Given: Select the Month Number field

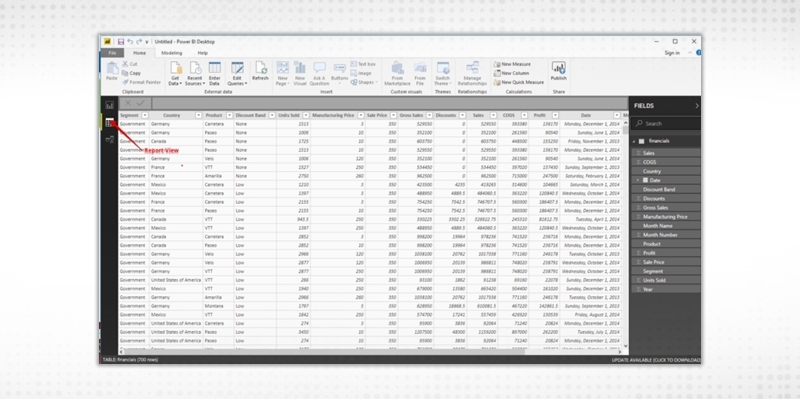Looking at the screenshot, I should coord(665,235).
